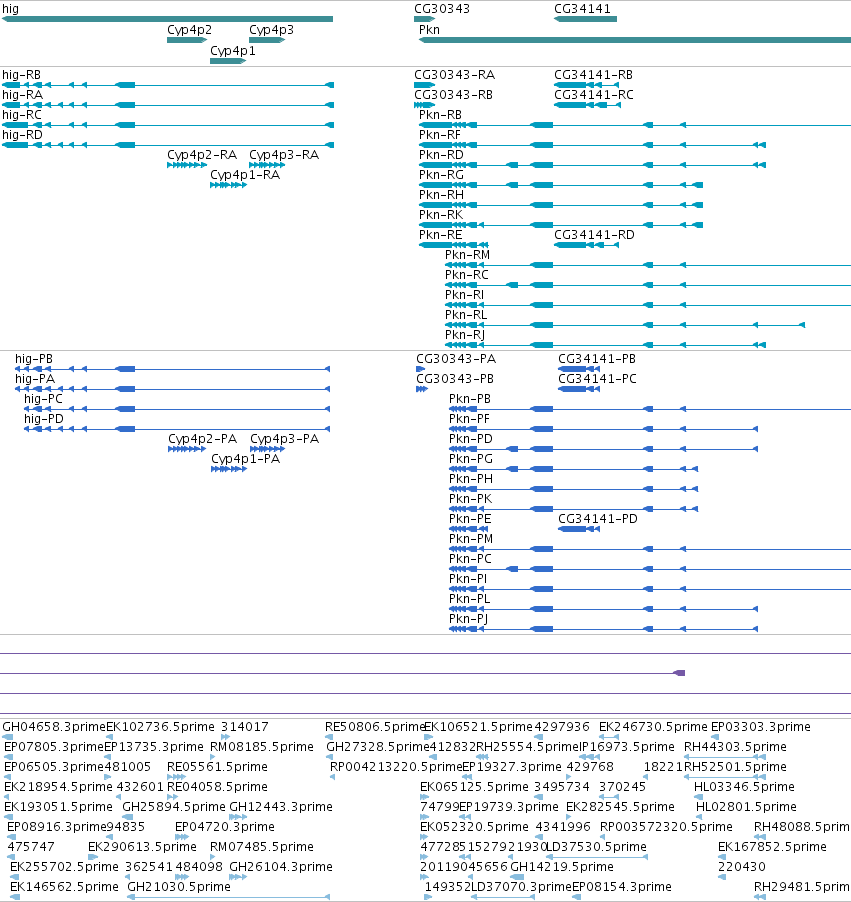851x902 pixels.
Task: Click the Pkn-RC transcript label
Action: click(467, 275)
